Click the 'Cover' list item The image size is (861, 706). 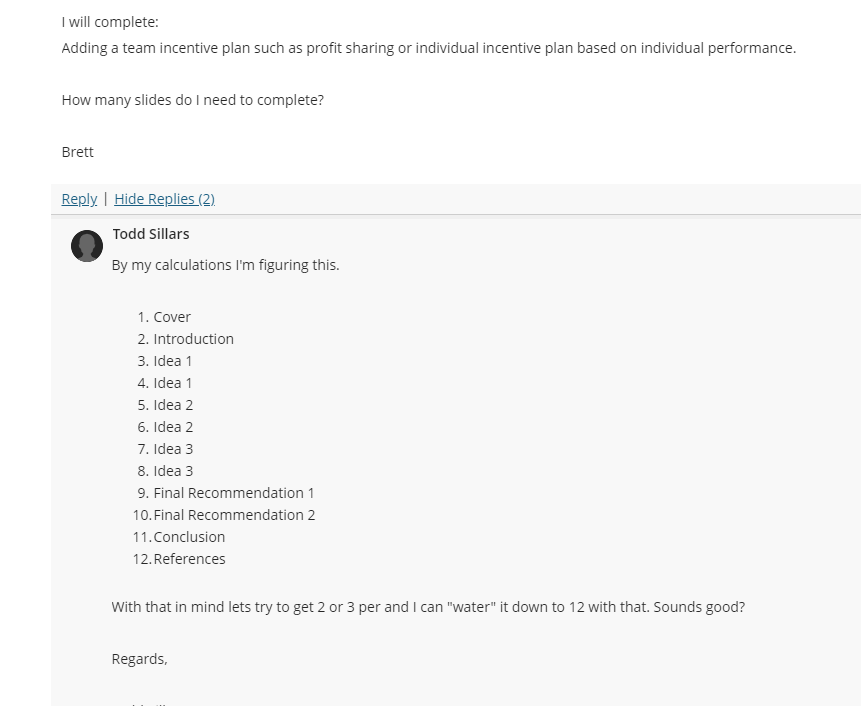(172, 317)
